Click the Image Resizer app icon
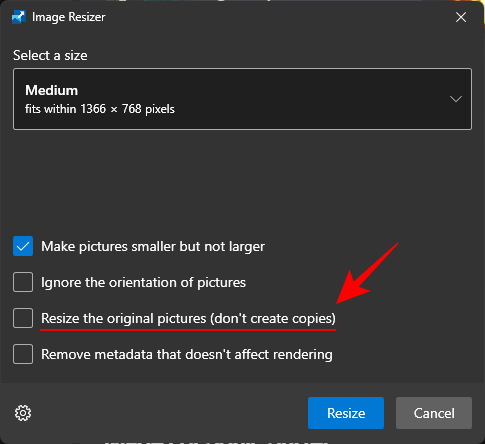Image resolution: width=485 pixels, height=444 pixels. tap(19, 17)
